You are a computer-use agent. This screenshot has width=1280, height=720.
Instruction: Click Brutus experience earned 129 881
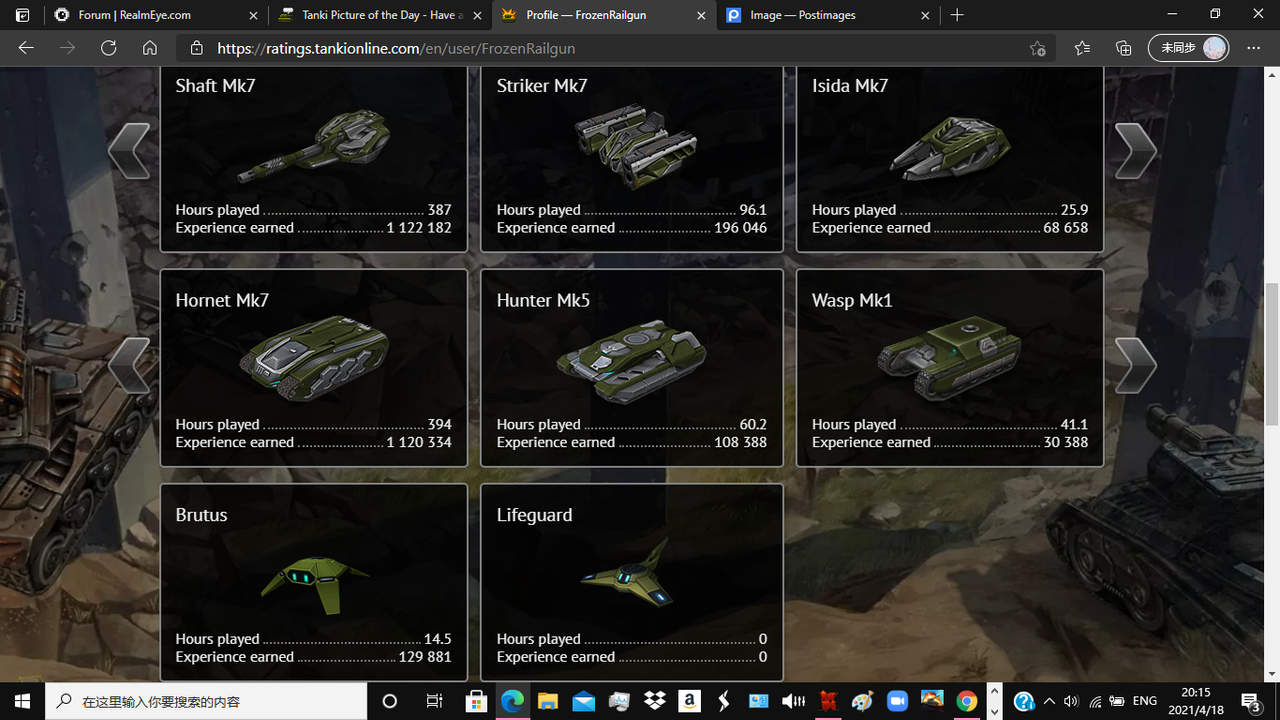(425, 657)
